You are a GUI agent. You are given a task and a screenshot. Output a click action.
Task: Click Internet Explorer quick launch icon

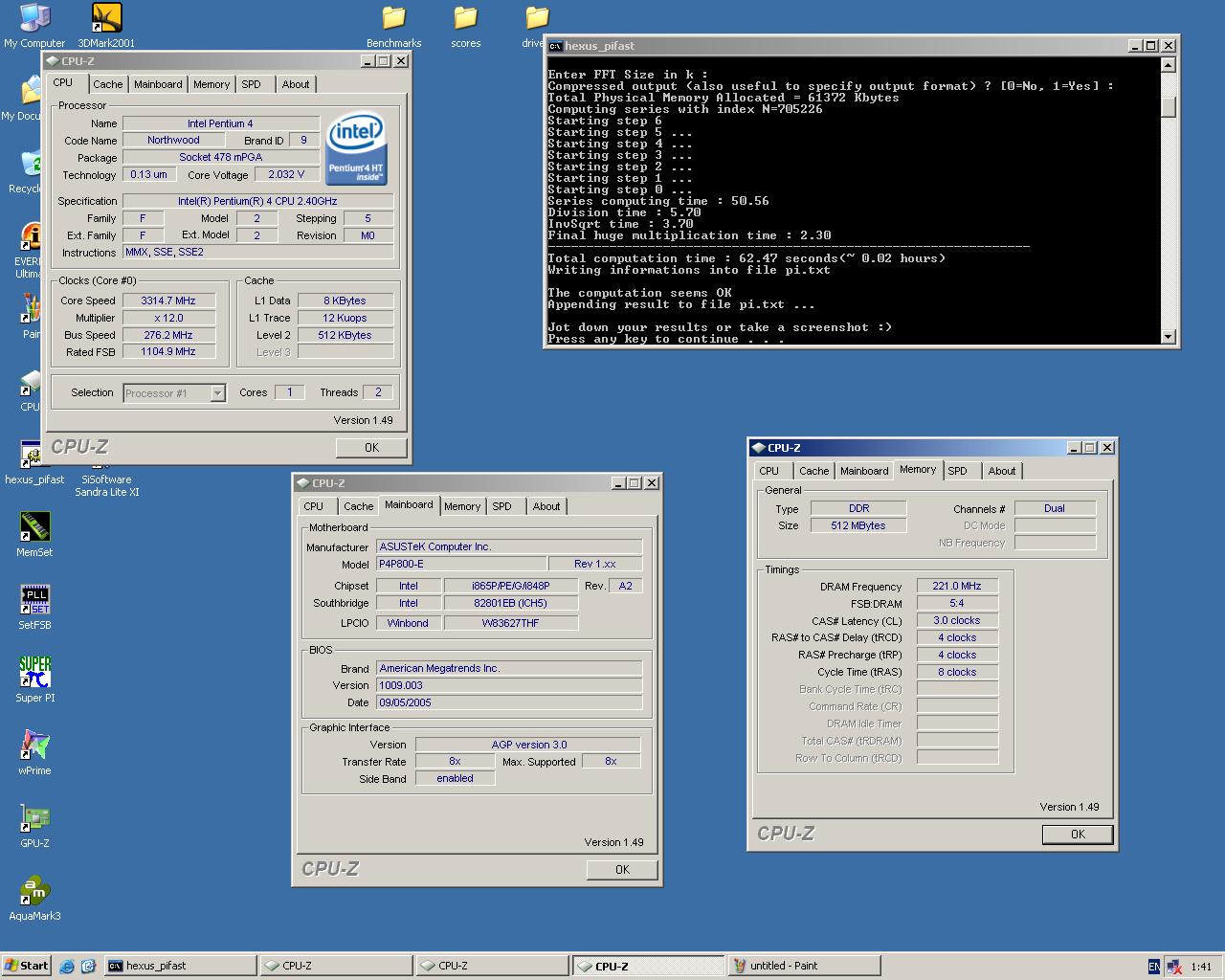pos(67,966)
